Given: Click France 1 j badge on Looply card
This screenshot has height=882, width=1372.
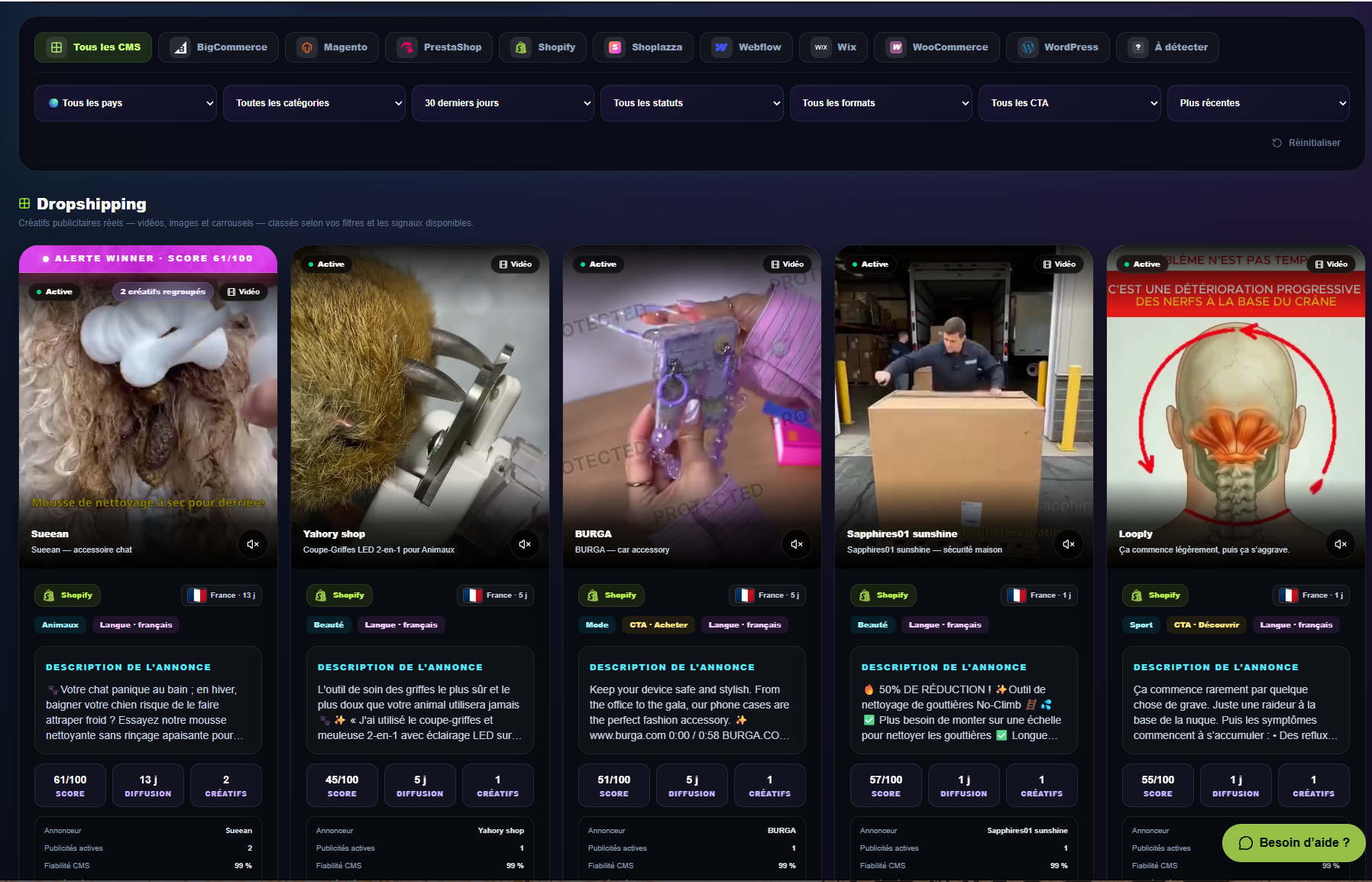Looking at the screenshot, I should (x=1312, y=595).
